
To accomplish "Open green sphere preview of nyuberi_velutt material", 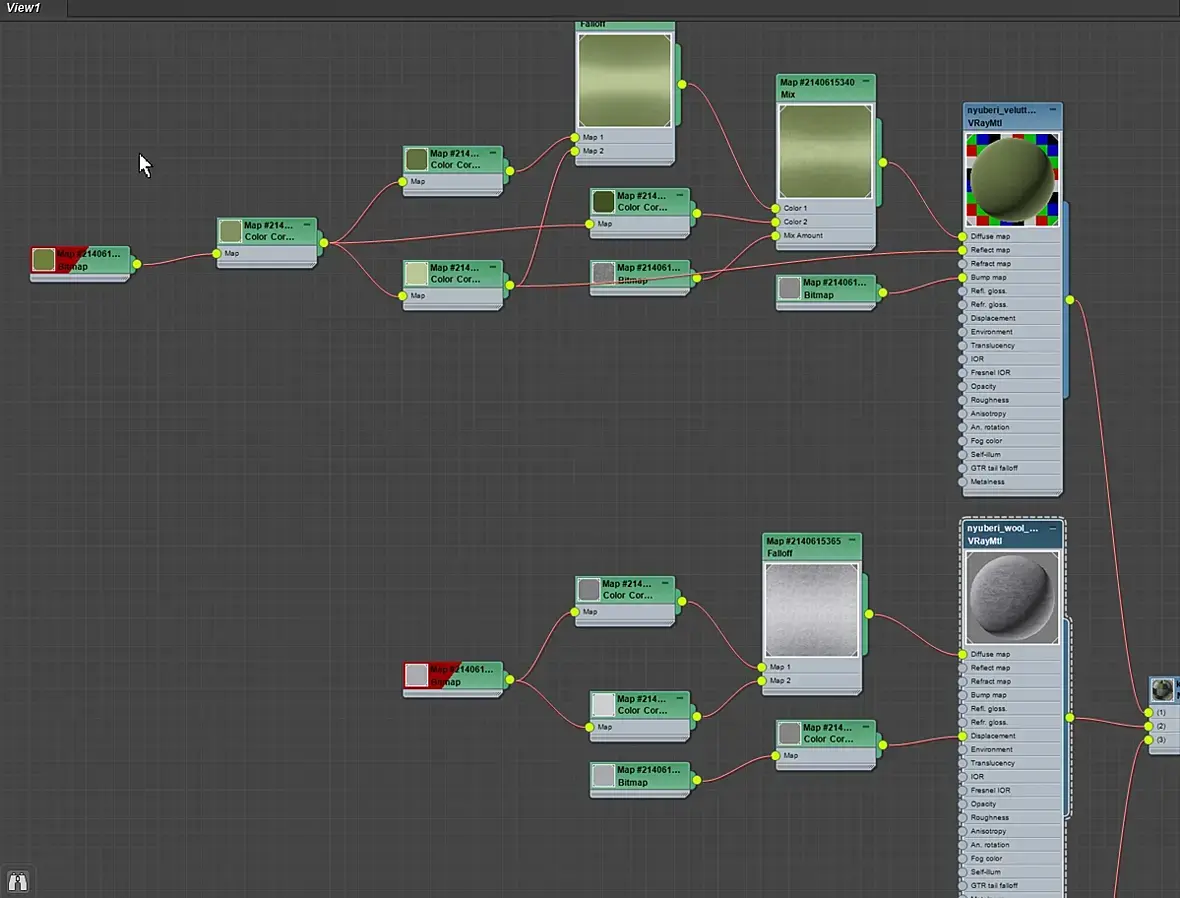I will (1012, 179).
